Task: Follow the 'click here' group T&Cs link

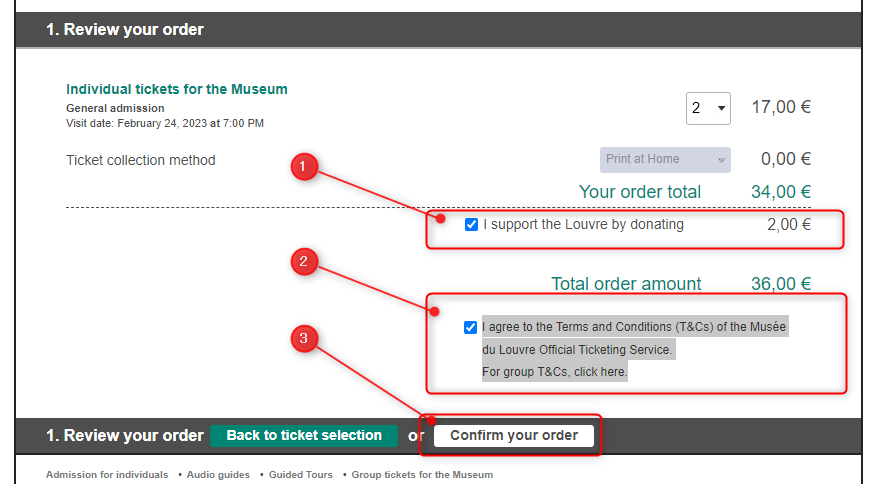Action: [x=600, y=372]
